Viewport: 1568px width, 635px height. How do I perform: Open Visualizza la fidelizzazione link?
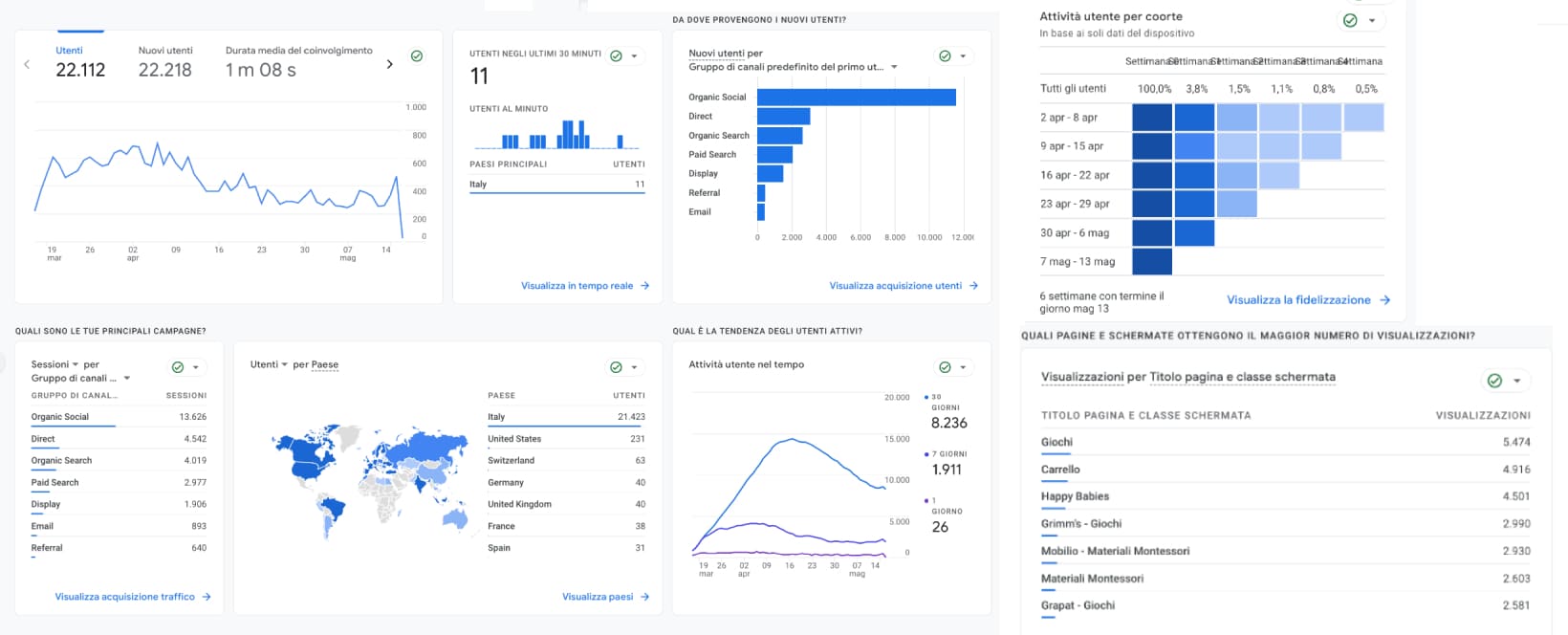point(1308,300)
